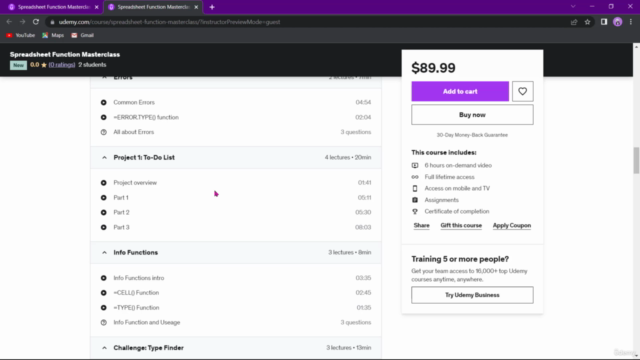Bookmark this page with the star icon
Screen dimensions: 640x360
tap(587, 22)
